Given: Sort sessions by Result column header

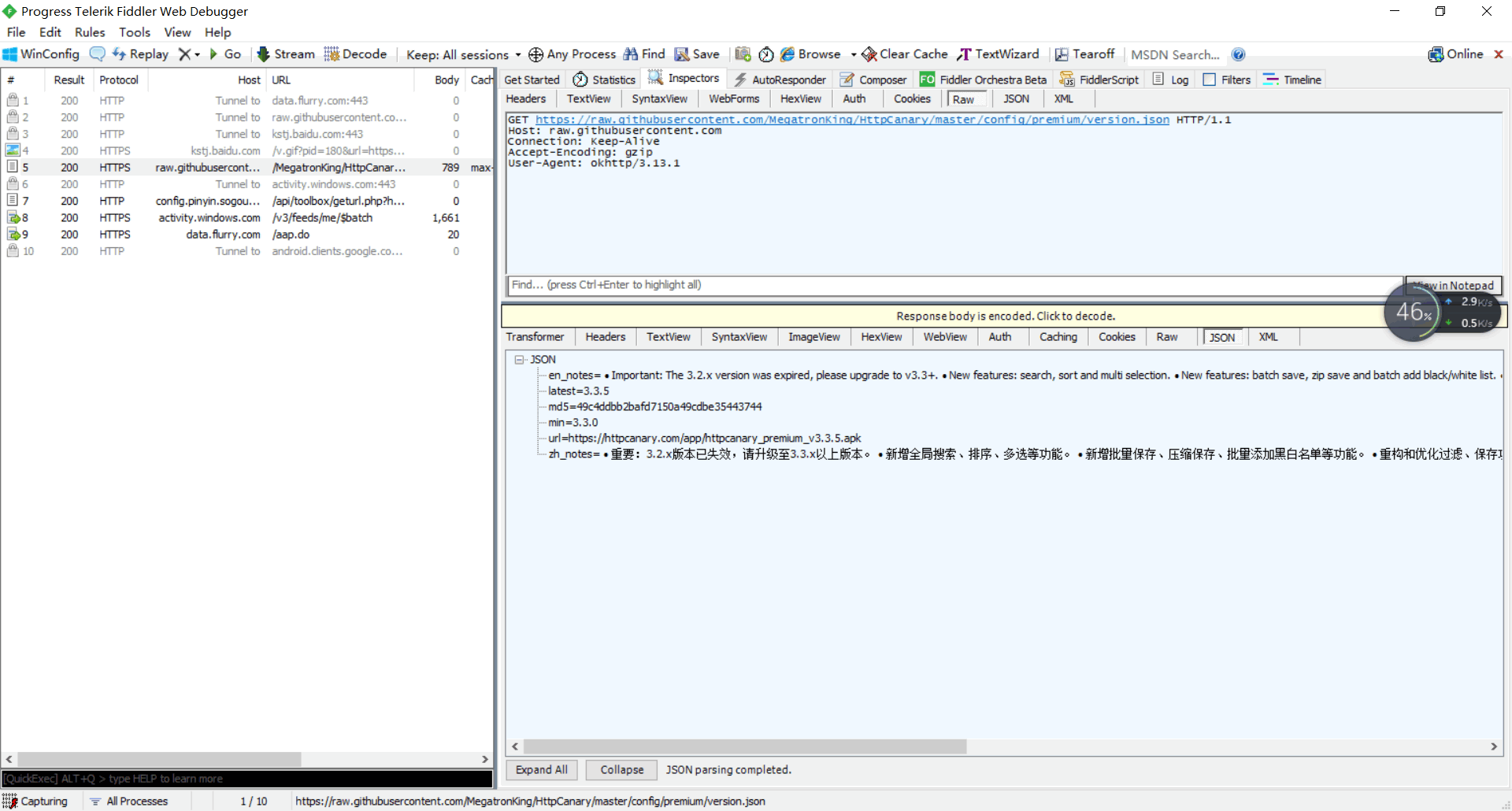Looking at the screenshot, I should tap(69, 80).
